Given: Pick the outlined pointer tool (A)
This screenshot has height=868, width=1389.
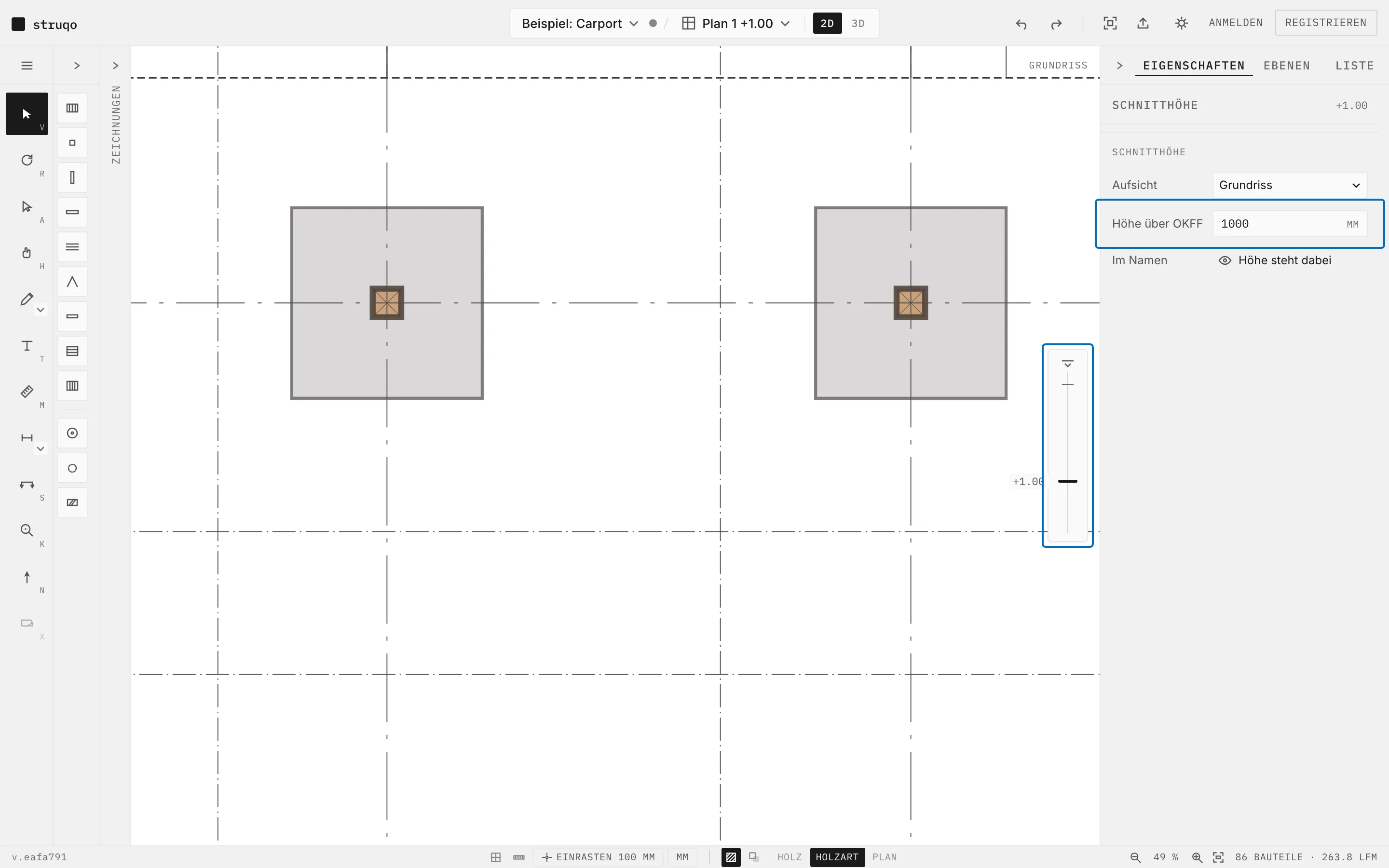Looking at the screenshot, I should coord(27,207).
